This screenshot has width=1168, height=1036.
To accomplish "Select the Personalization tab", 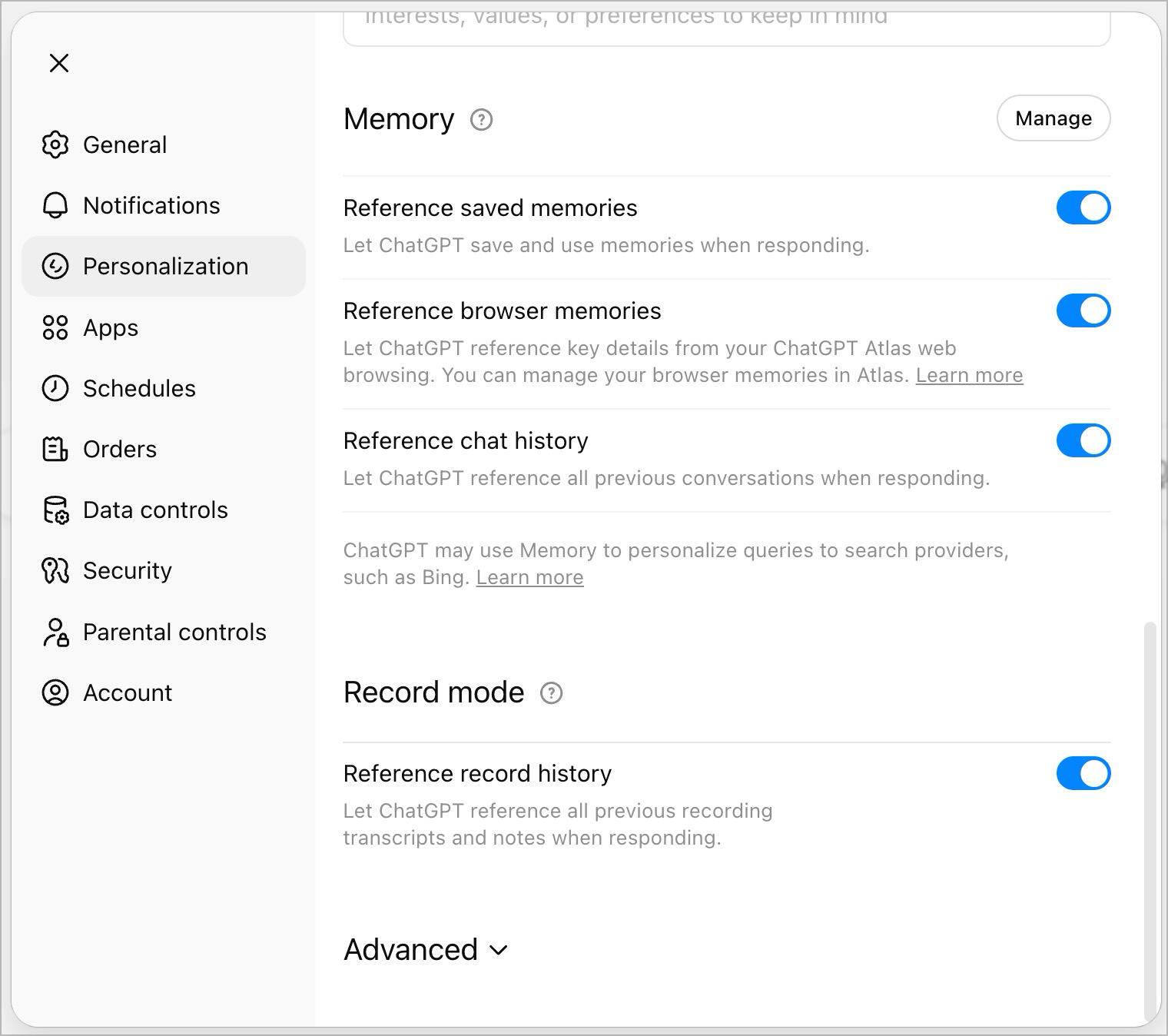I will pyautogui.click(x=164, y=266).
